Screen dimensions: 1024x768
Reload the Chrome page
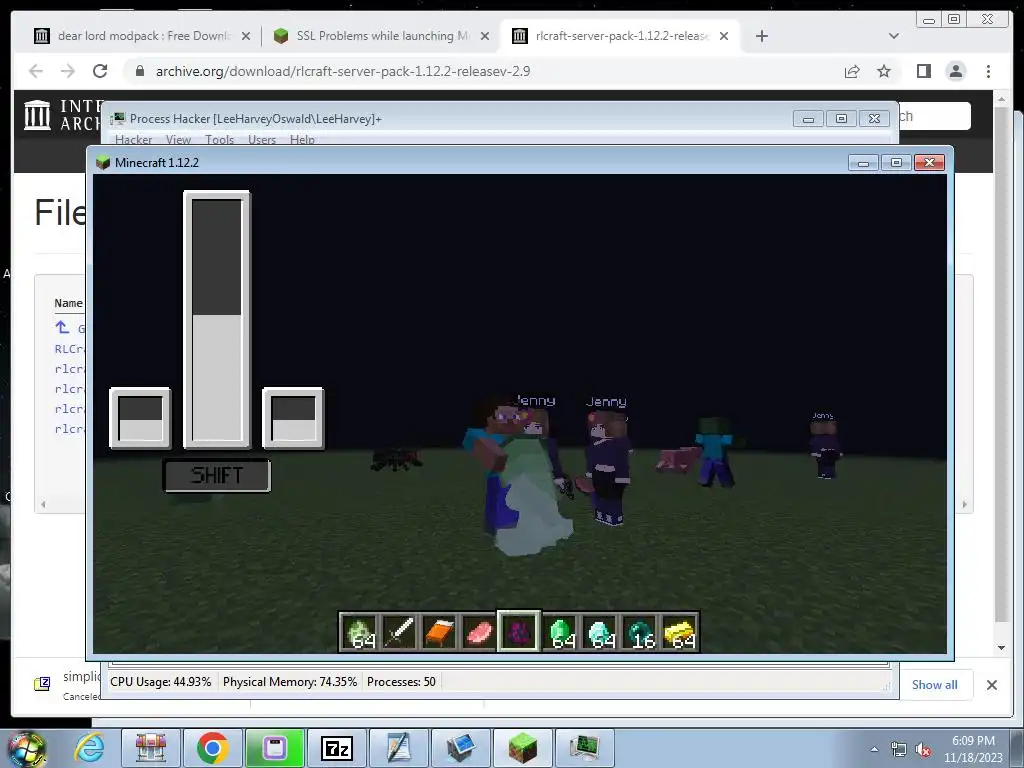click(100, 71)
